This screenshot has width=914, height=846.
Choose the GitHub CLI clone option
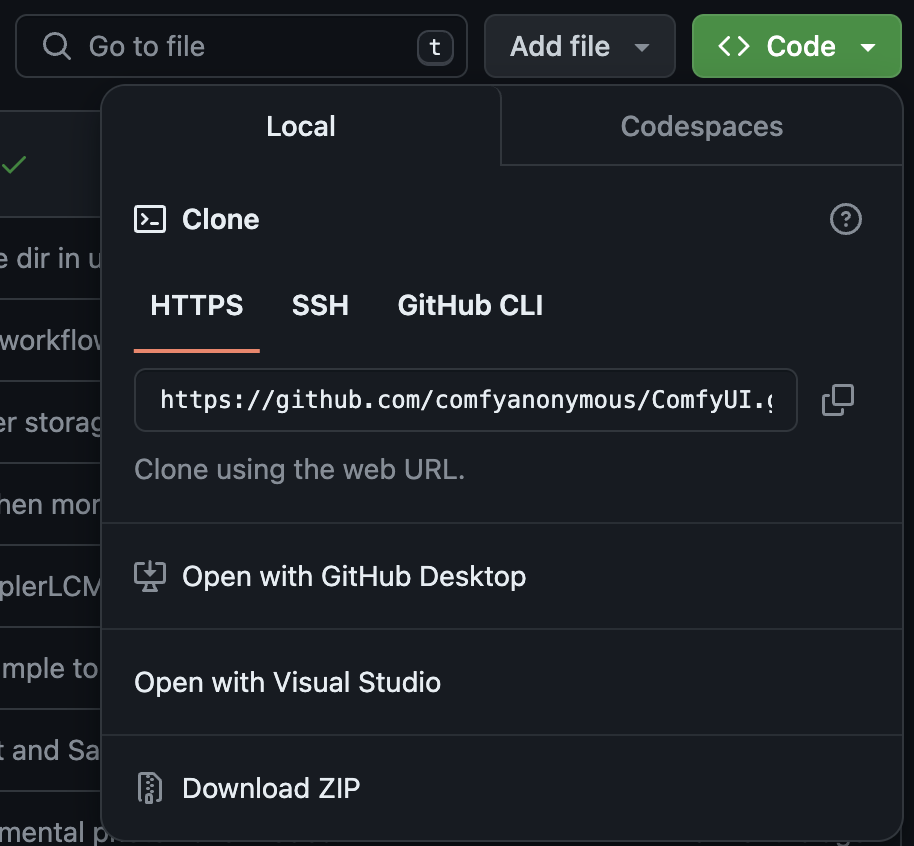(470, 305)
